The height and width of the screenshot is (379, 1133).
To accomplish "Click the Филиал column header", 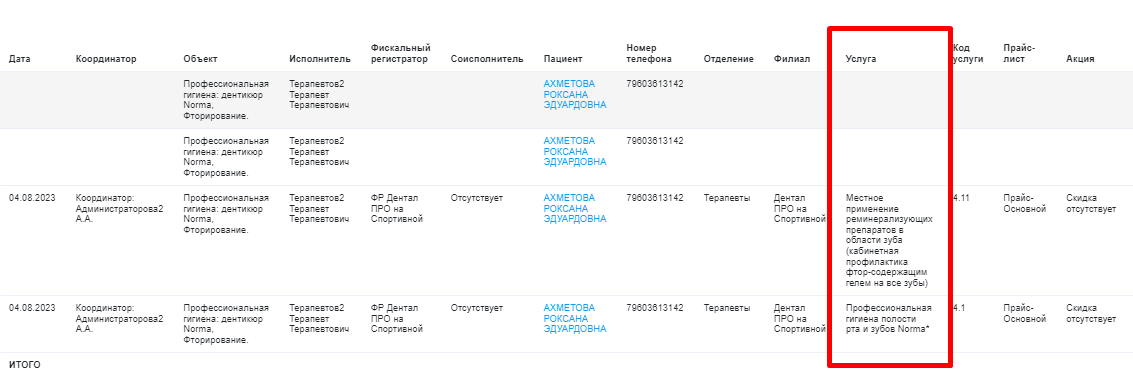I will [x=791, y=59].
